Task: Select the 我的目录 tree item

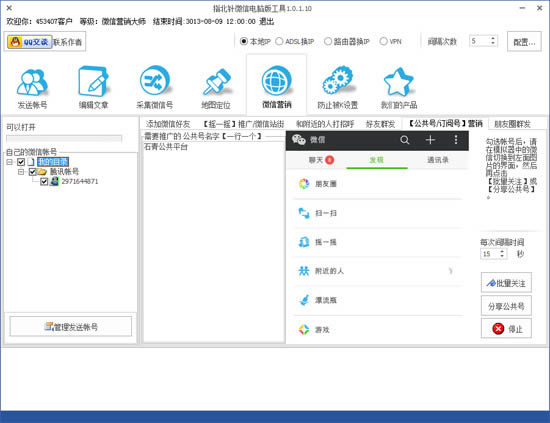Action: pos(53,162)
